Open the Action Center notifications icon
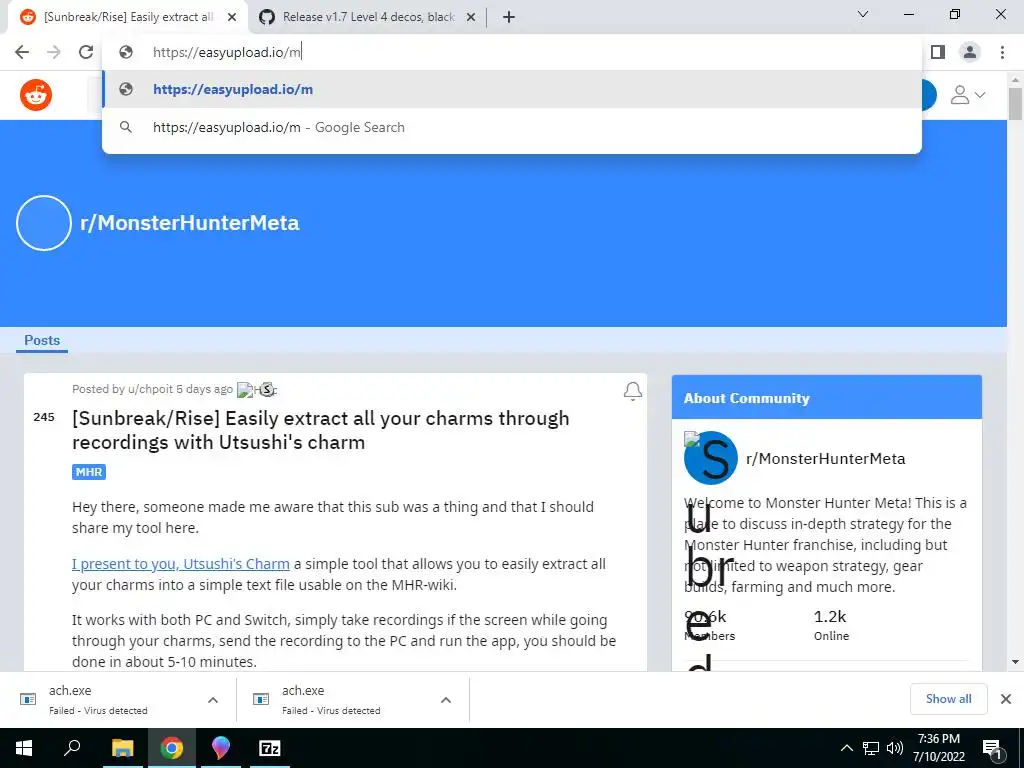Viewport: 1024px width, 768px height. point(992,748)
